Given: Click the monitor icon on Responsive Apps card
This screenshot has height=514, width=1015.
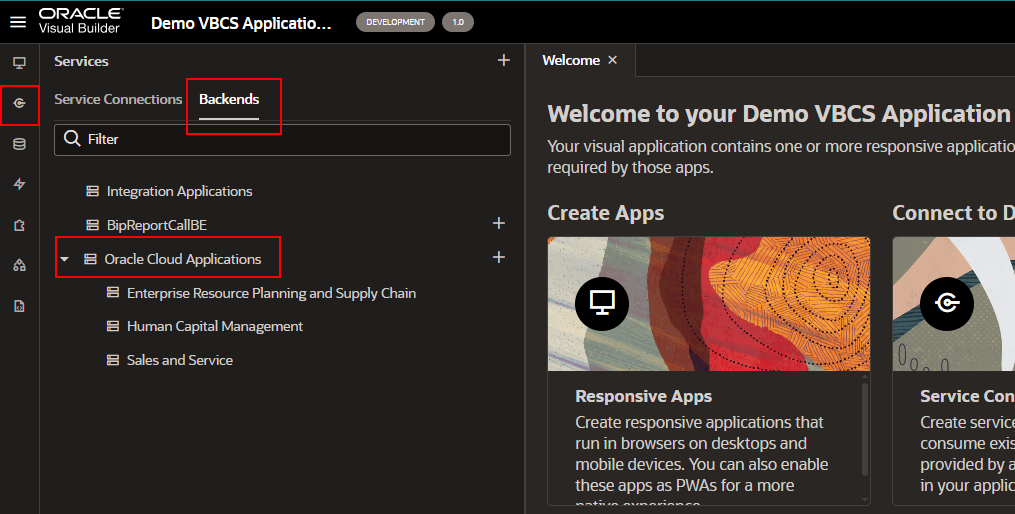Looking at the screenshot, I should [602, 303].
